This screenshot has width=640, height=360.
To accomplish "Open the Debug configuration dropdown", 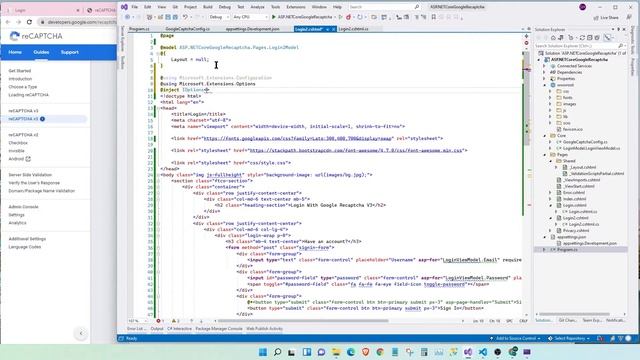I will 219,17.
